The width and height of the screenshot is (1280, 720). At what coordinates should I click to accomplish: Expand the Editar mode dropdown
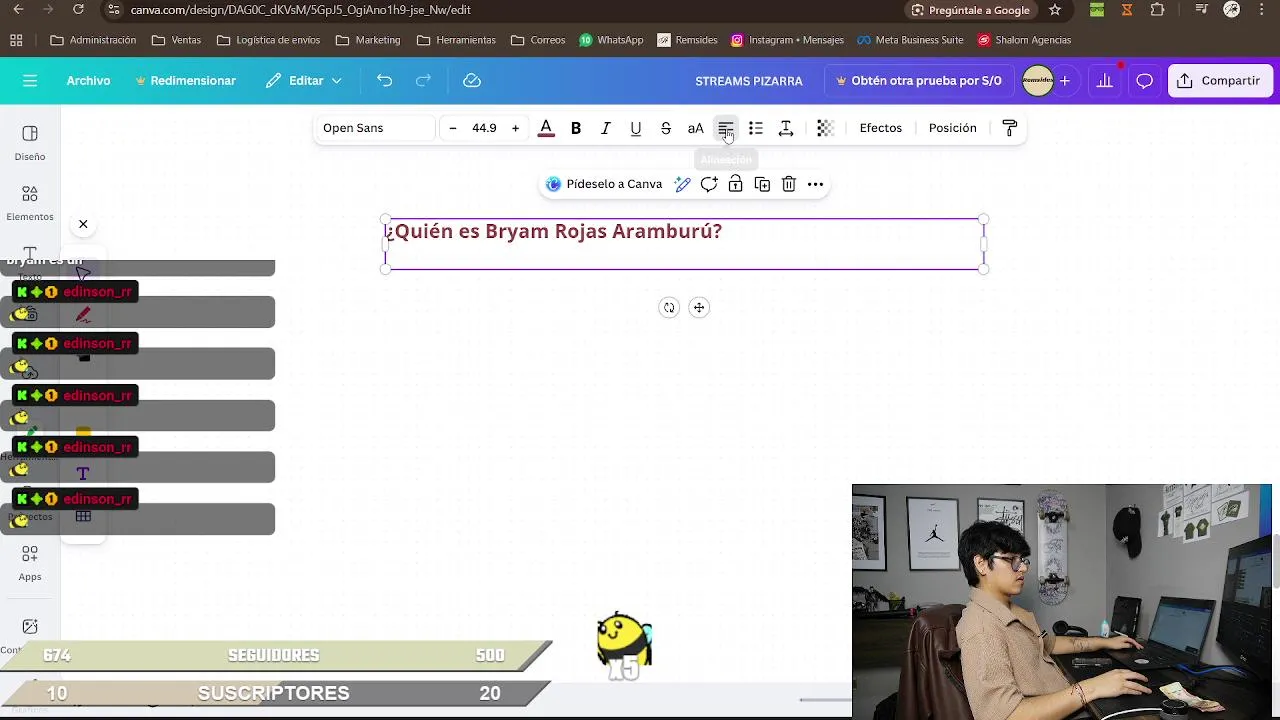(304, 81)
